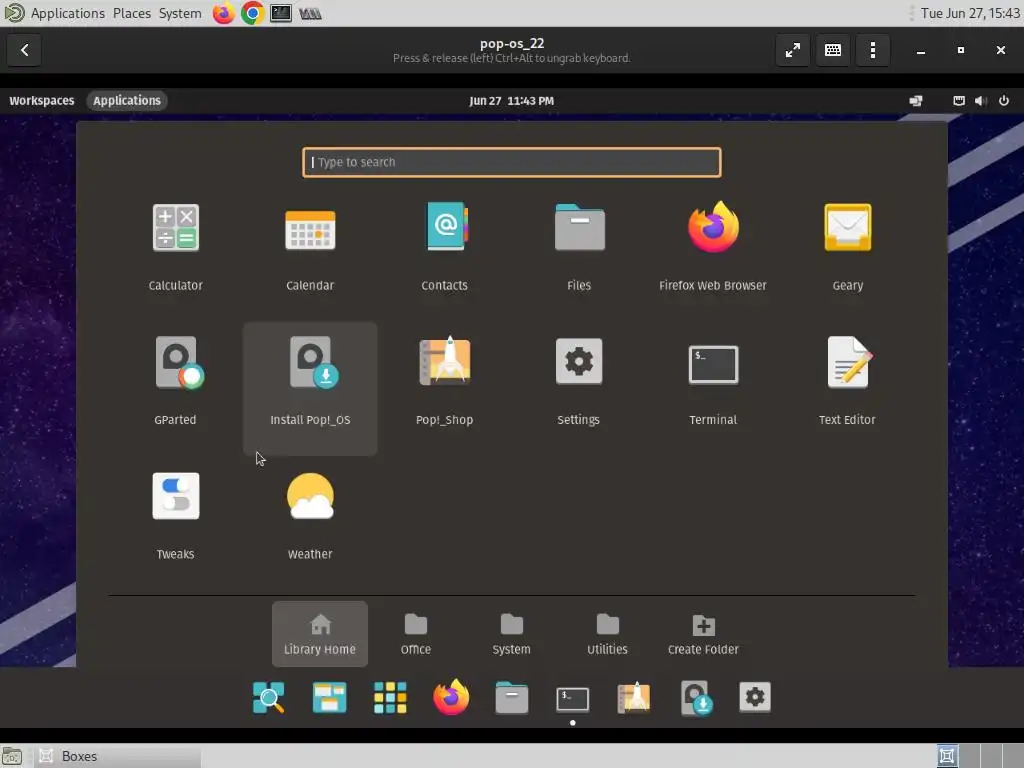Open the workspaces overview icon in dock
Screen dimensions: 1024x768
point(329,697)
